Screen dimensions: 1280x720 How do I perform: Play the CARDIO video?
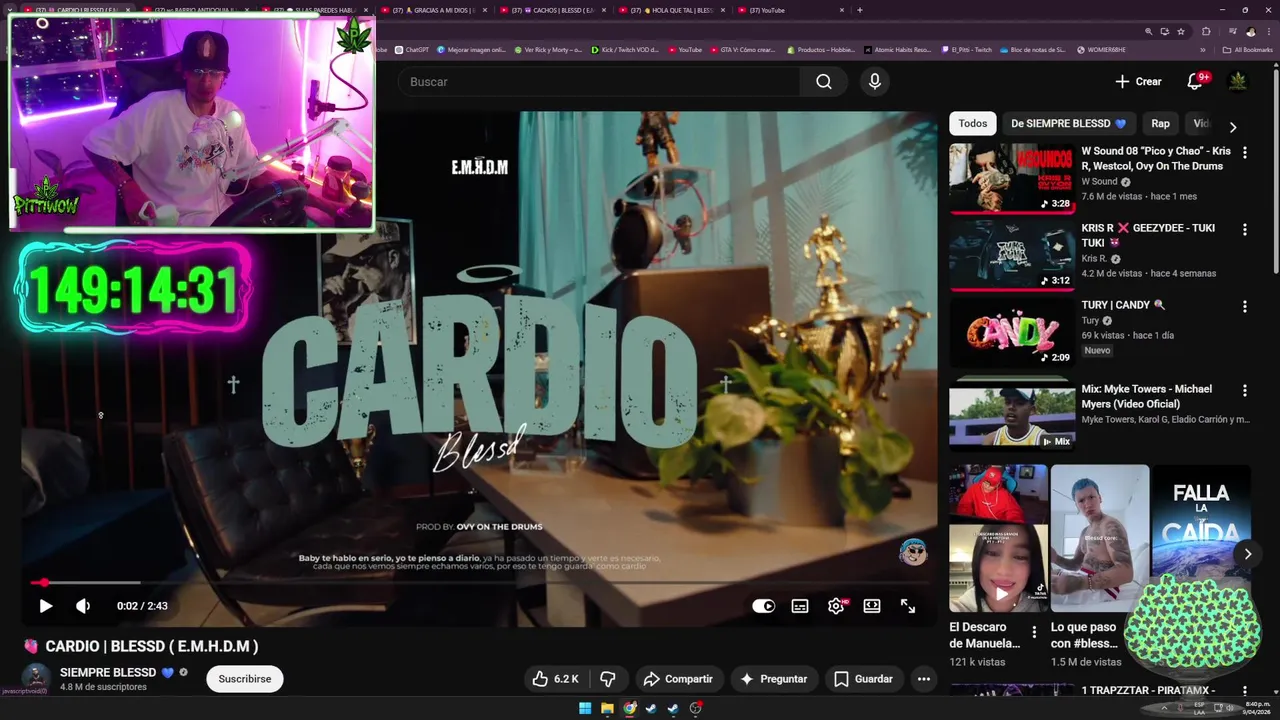[x=45, y=606]
